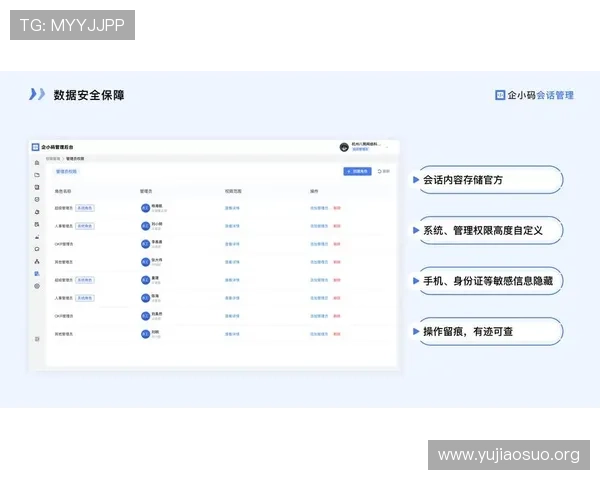
Task: Click the avatar in the 张海 row
Action: 145,298
